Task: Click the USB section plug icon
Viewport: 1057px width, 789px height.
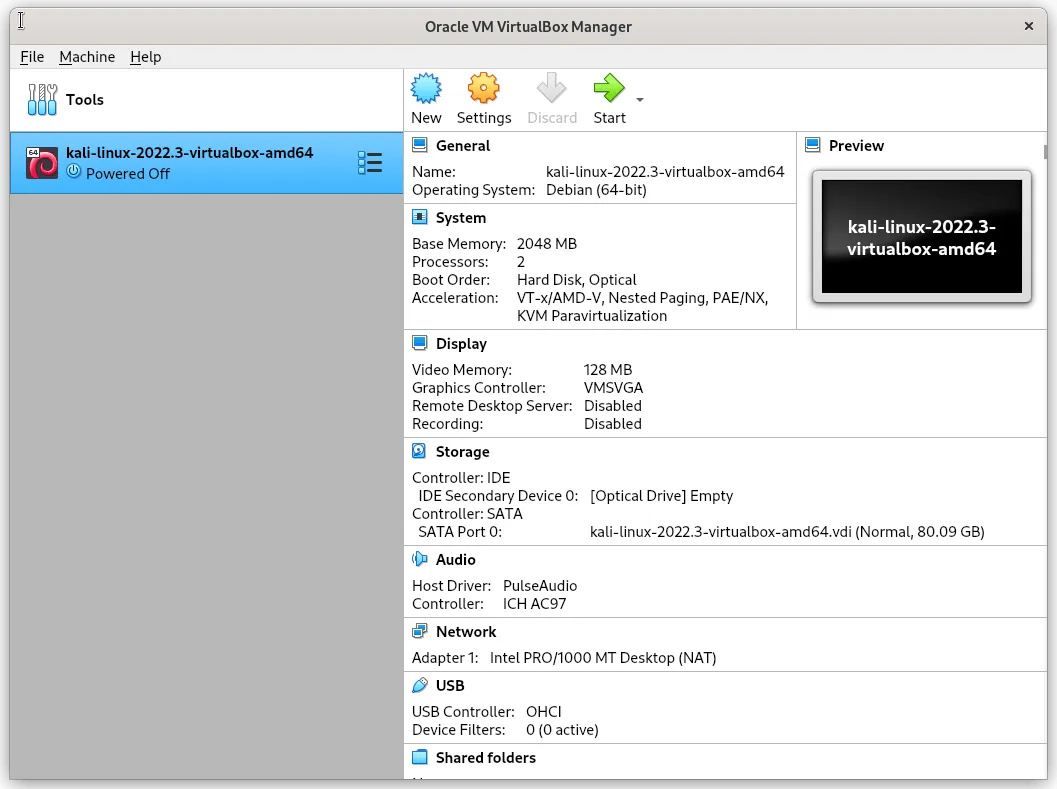Action: click(x=419, y=684)
